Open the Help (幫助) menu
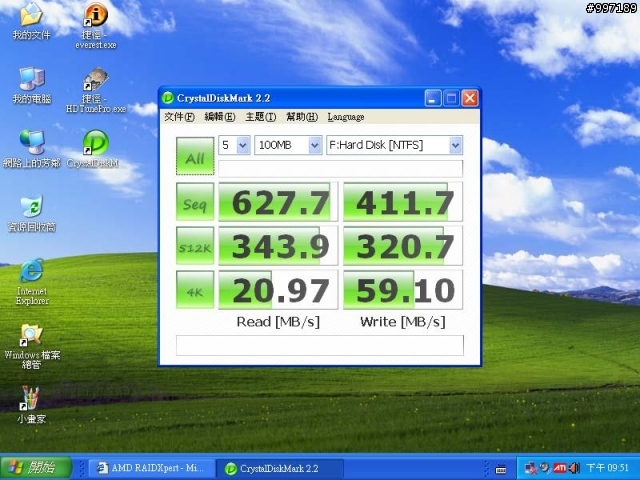 (302, 117)
